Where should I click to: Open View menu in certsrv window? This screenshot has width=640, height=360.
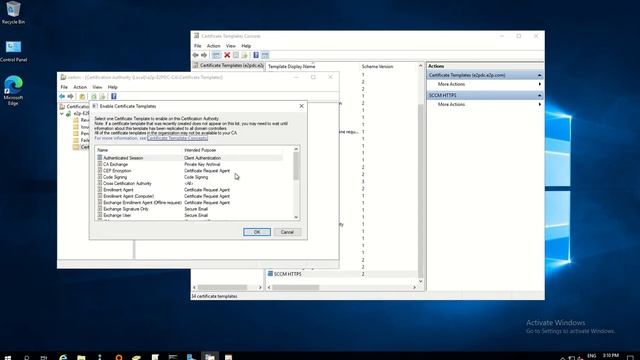(97, 87)
